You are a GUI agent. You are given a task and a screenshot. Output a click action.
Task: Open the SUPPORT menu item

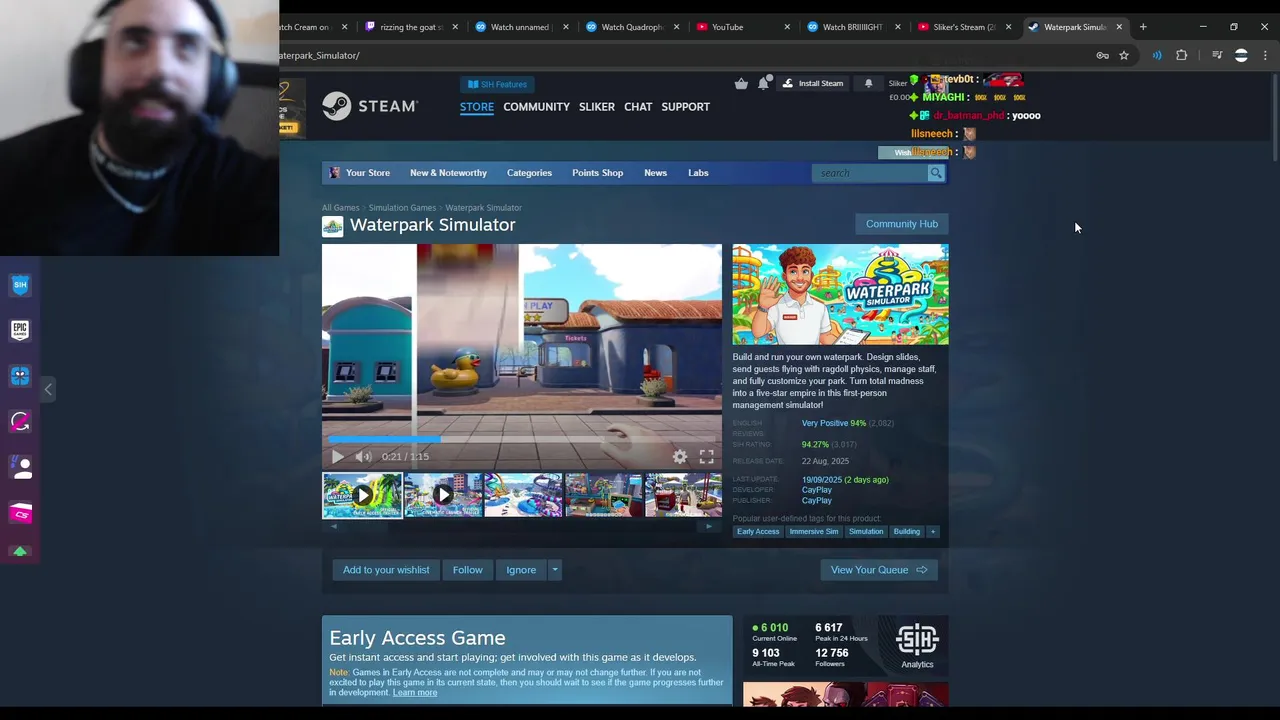685,106
